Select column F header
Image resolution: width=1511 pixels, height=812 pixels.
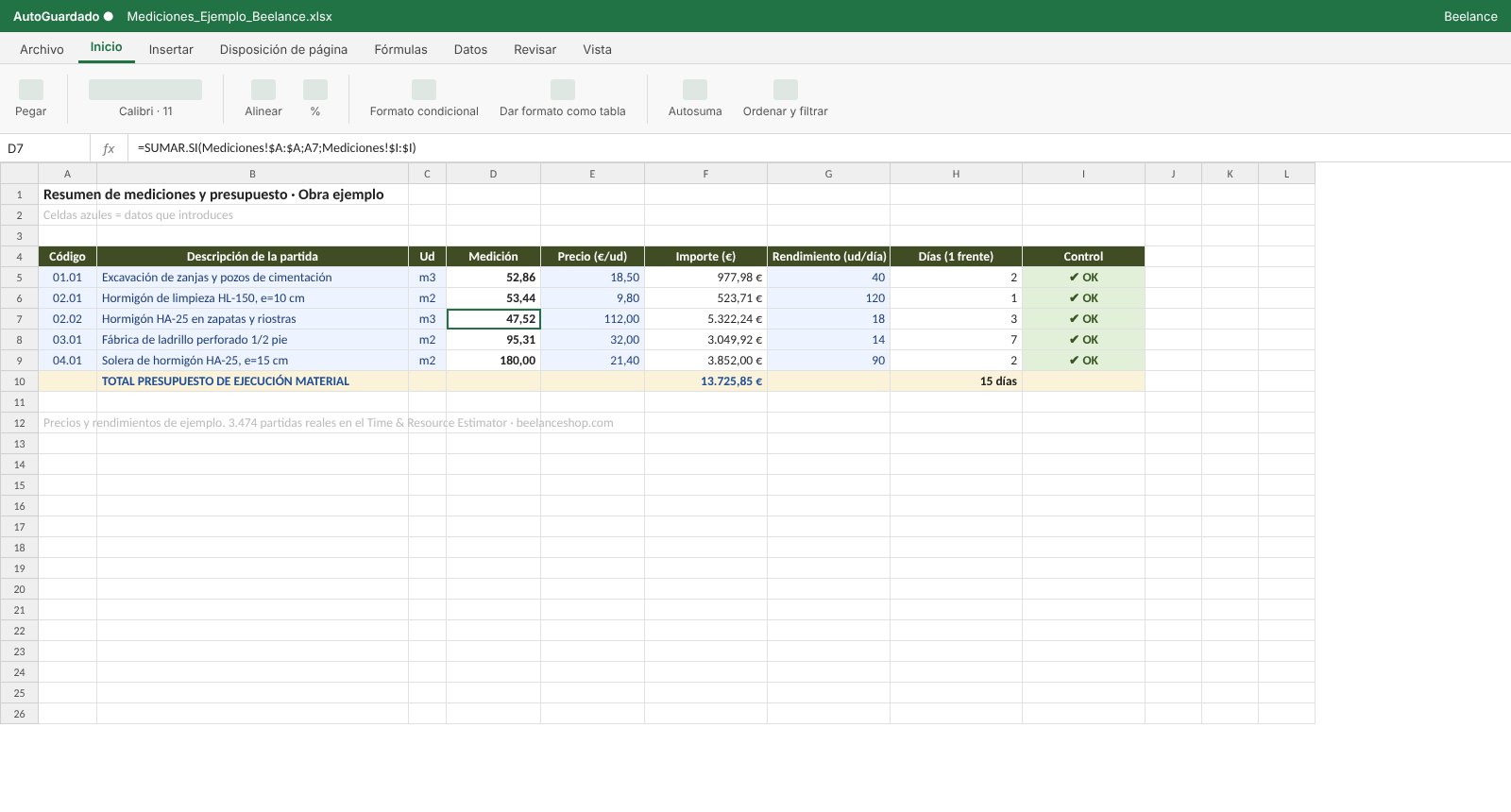tap(705, 174)
